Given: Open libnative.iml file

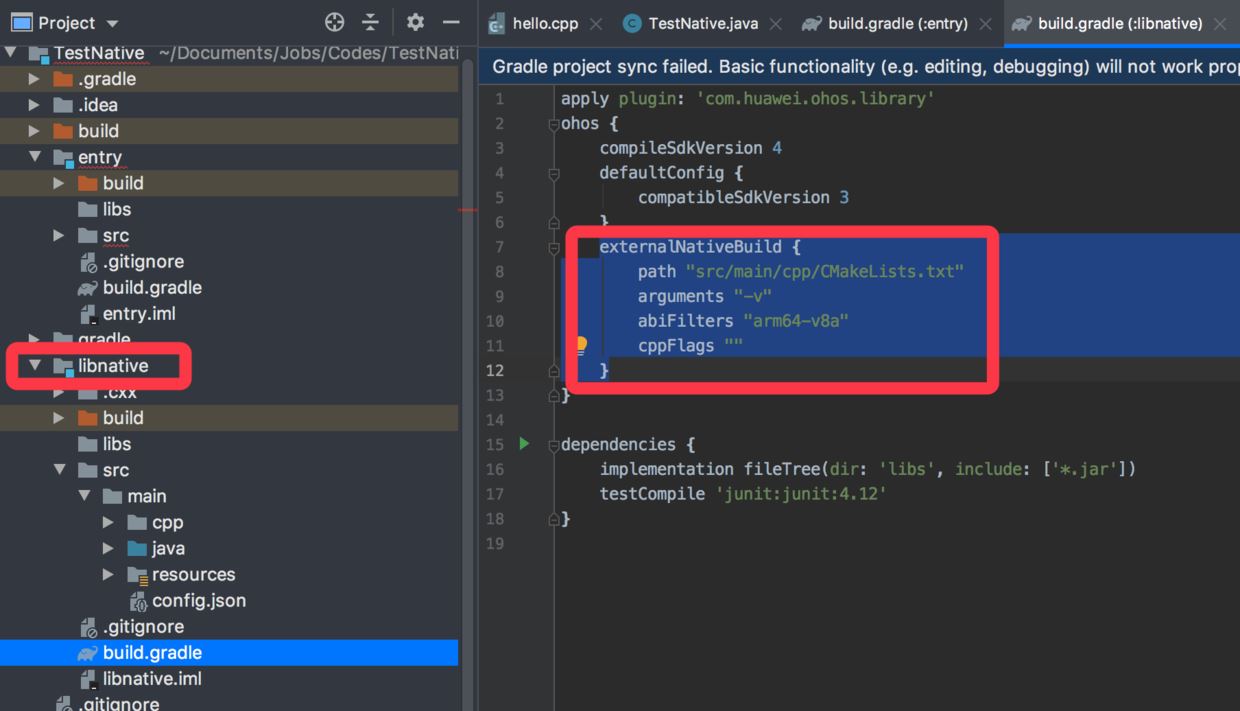Looking at the screenshot, I should pos(152,678).
